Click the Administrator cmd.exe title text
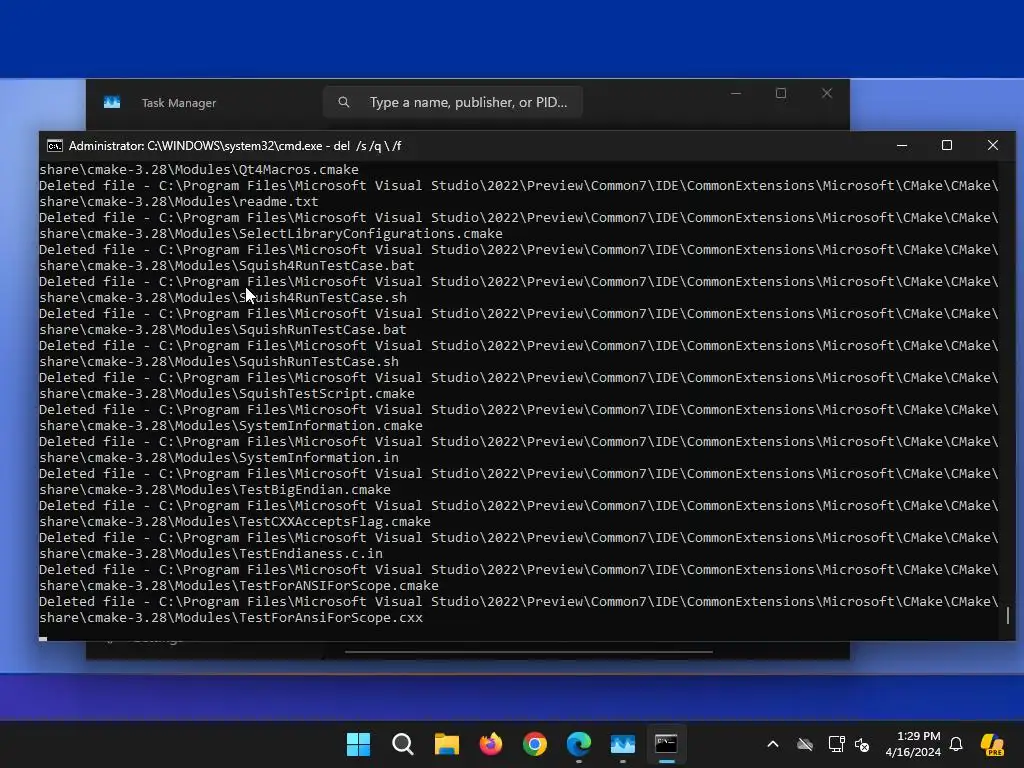Viewport: 1024px width, 768px height. [x=235, y=146]
